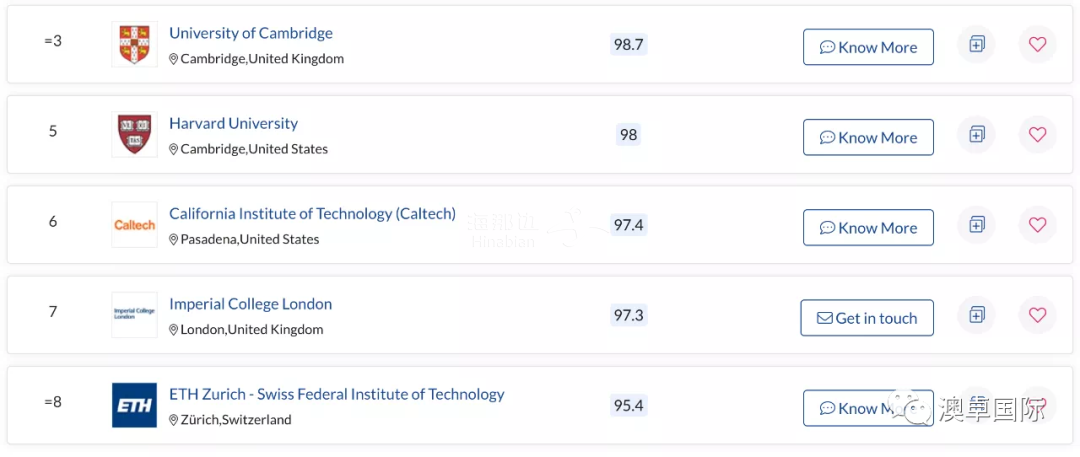Viewport: 1080px width, 457px height.
Task: Select Know More in the Caltech row
Action: click(868, 228)
